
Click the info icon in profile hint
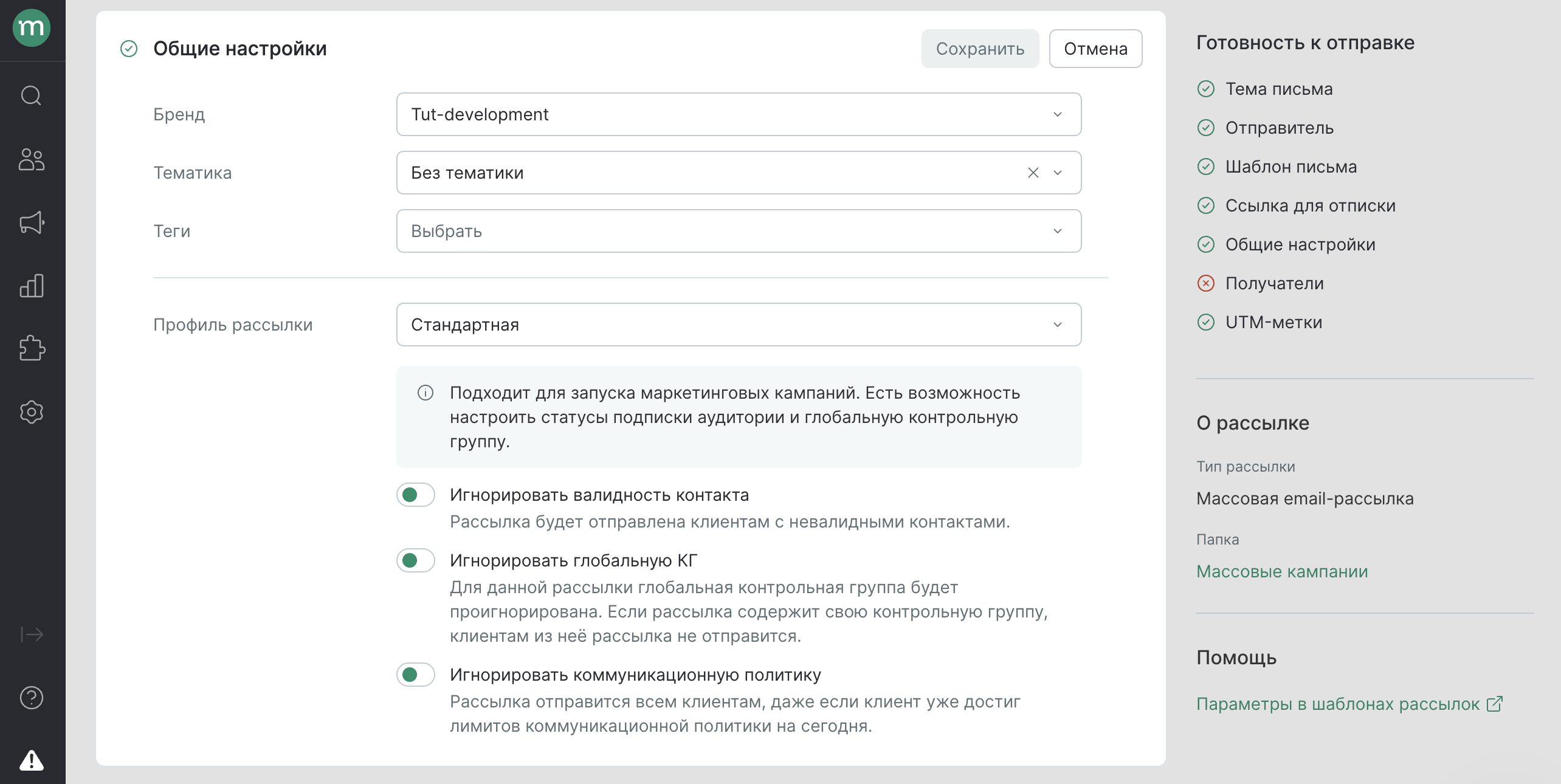[x=426, y=393]
